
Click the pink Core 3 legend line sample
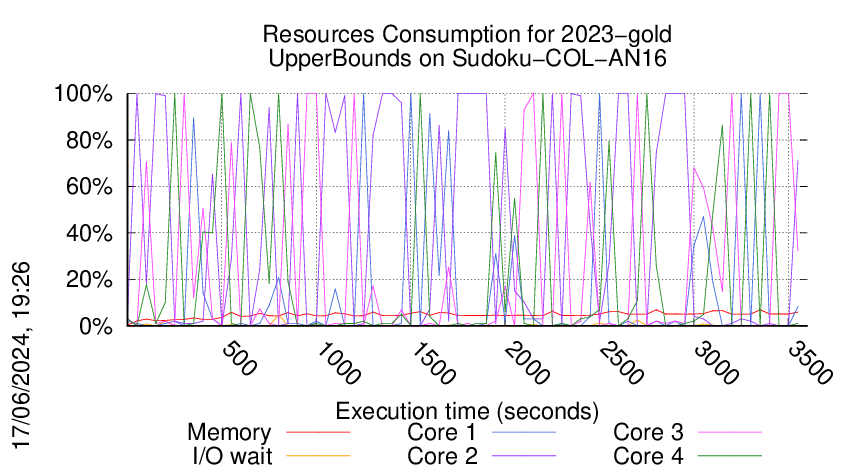(730, 432)
